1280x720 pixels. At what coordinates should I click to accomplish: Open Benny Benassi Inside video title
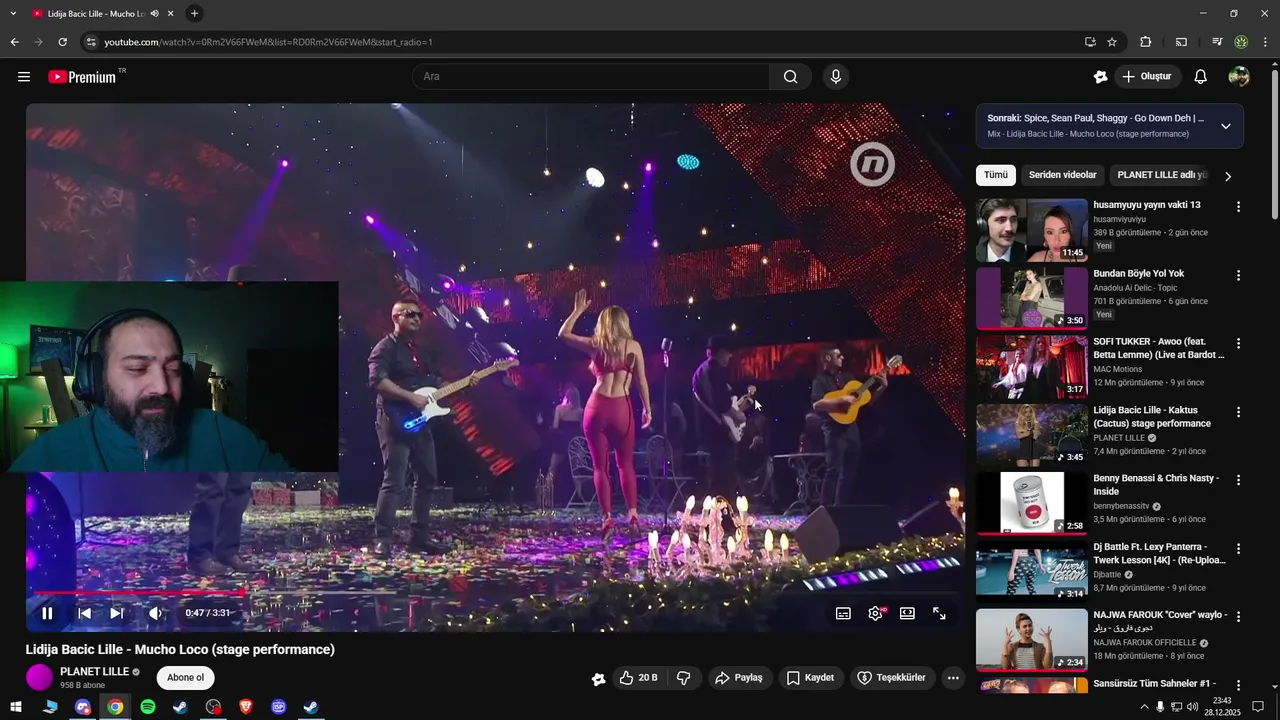[x=1156, y=484]
